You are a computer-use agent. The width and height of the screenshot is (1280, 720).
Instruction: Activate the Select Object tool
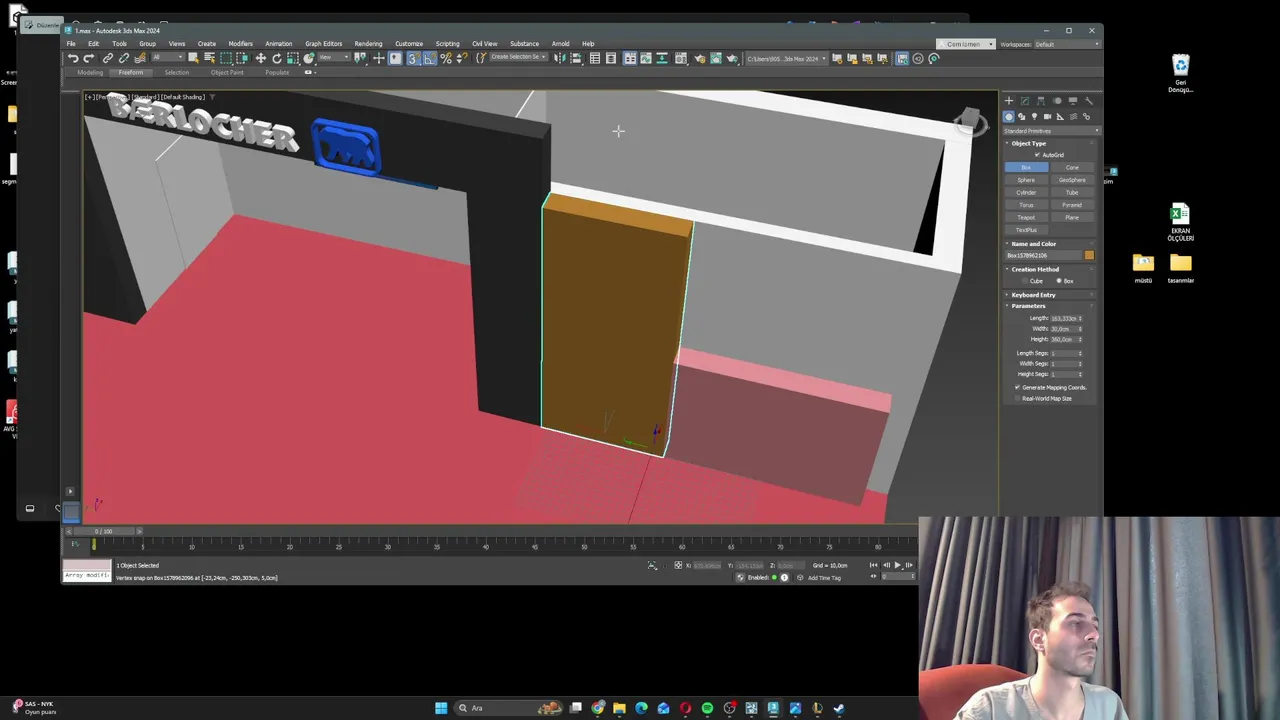[x=193, y=58]
